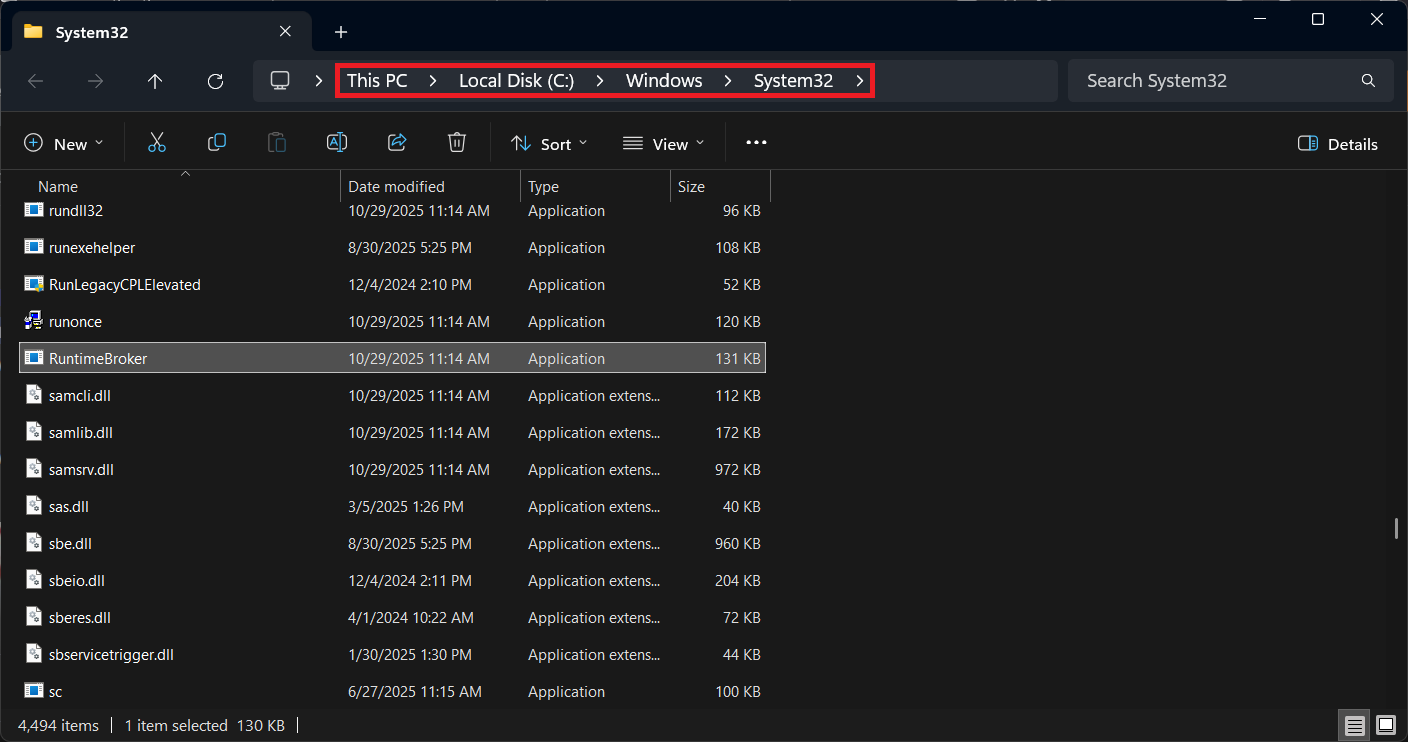1408x742 pixels.
Task: Open the New dropdown menu
Action: click(64, 144)
